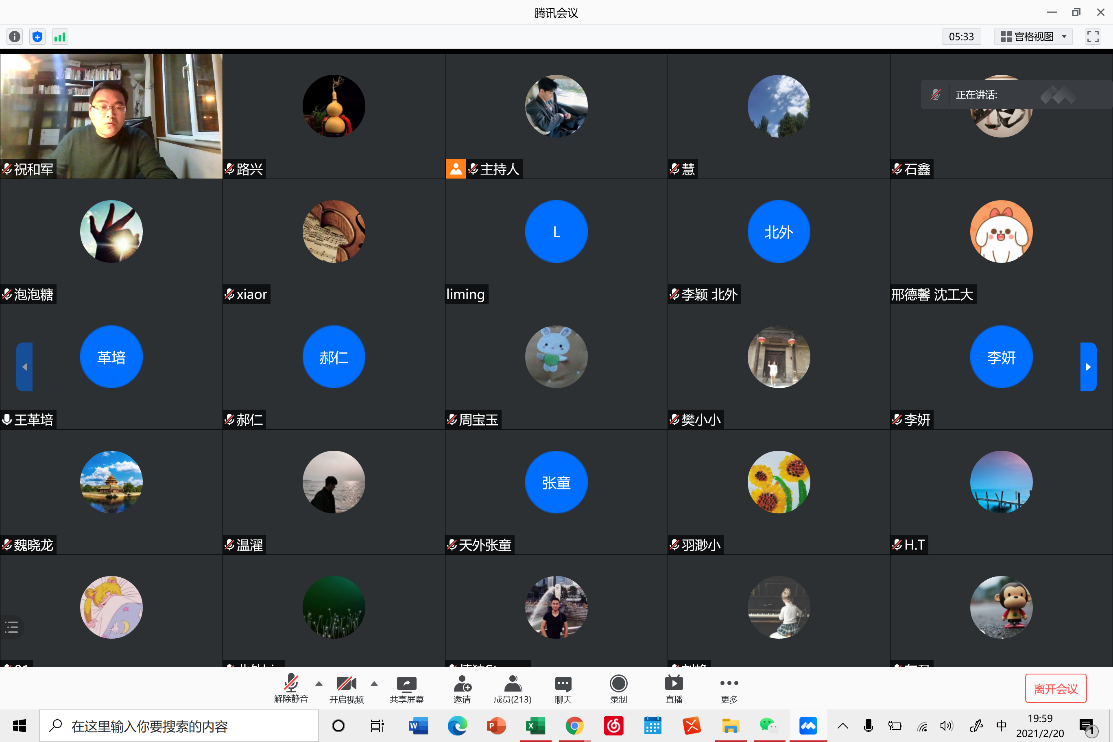Go to next page of participants

[1088, 367]
